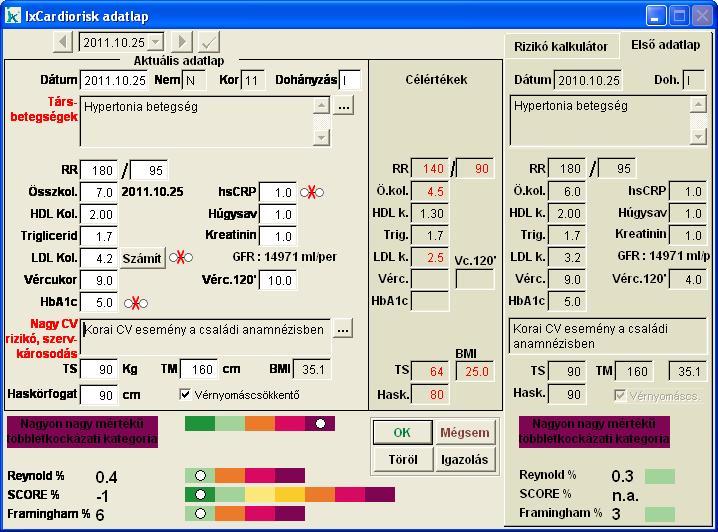Switch to the Rizikó kalkulátor tab
Viewport: 718px width, 532px height.
pyautogui.click(x=560, y=46)
